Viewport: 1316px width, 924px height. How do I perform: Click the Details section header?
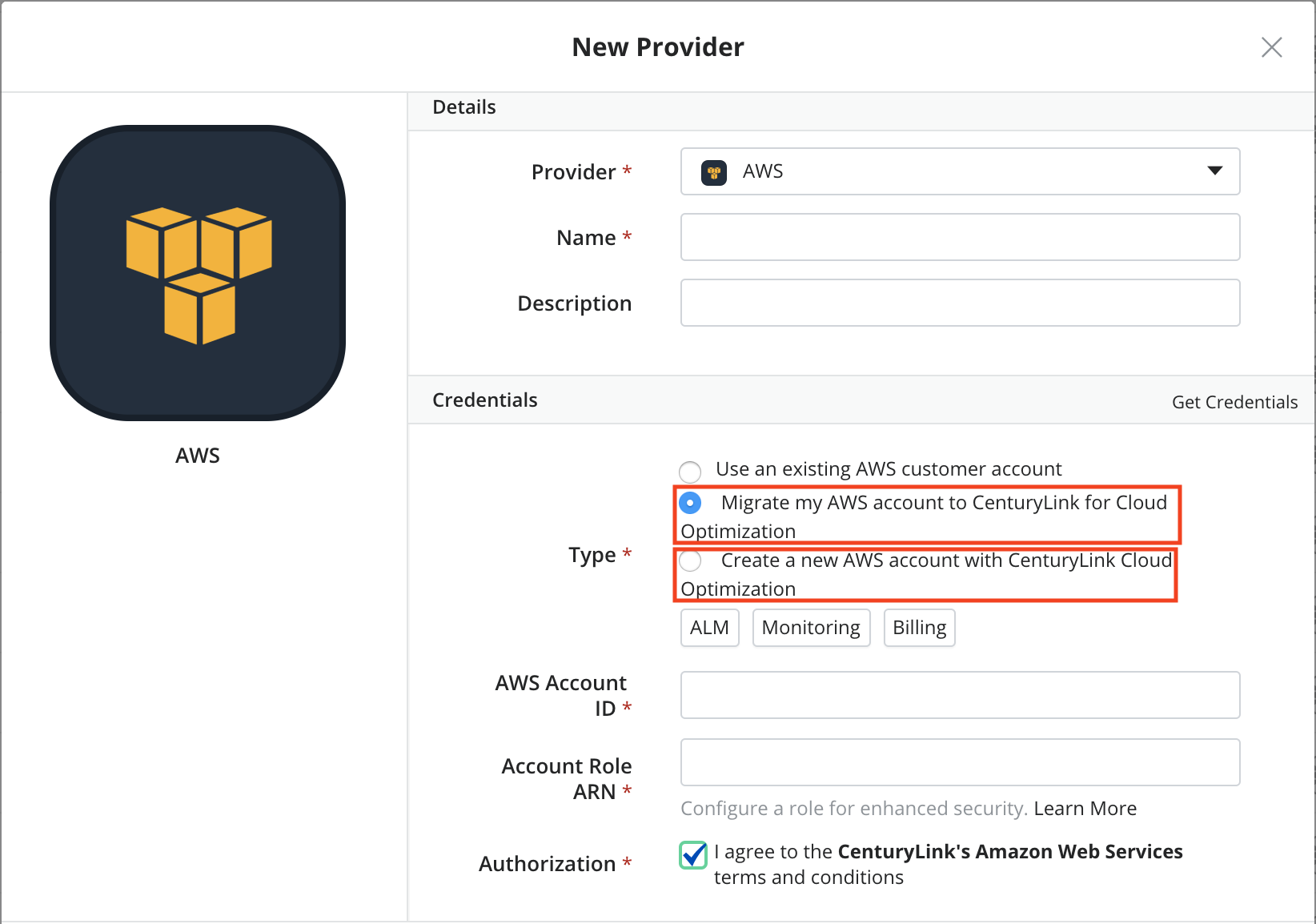464,107
